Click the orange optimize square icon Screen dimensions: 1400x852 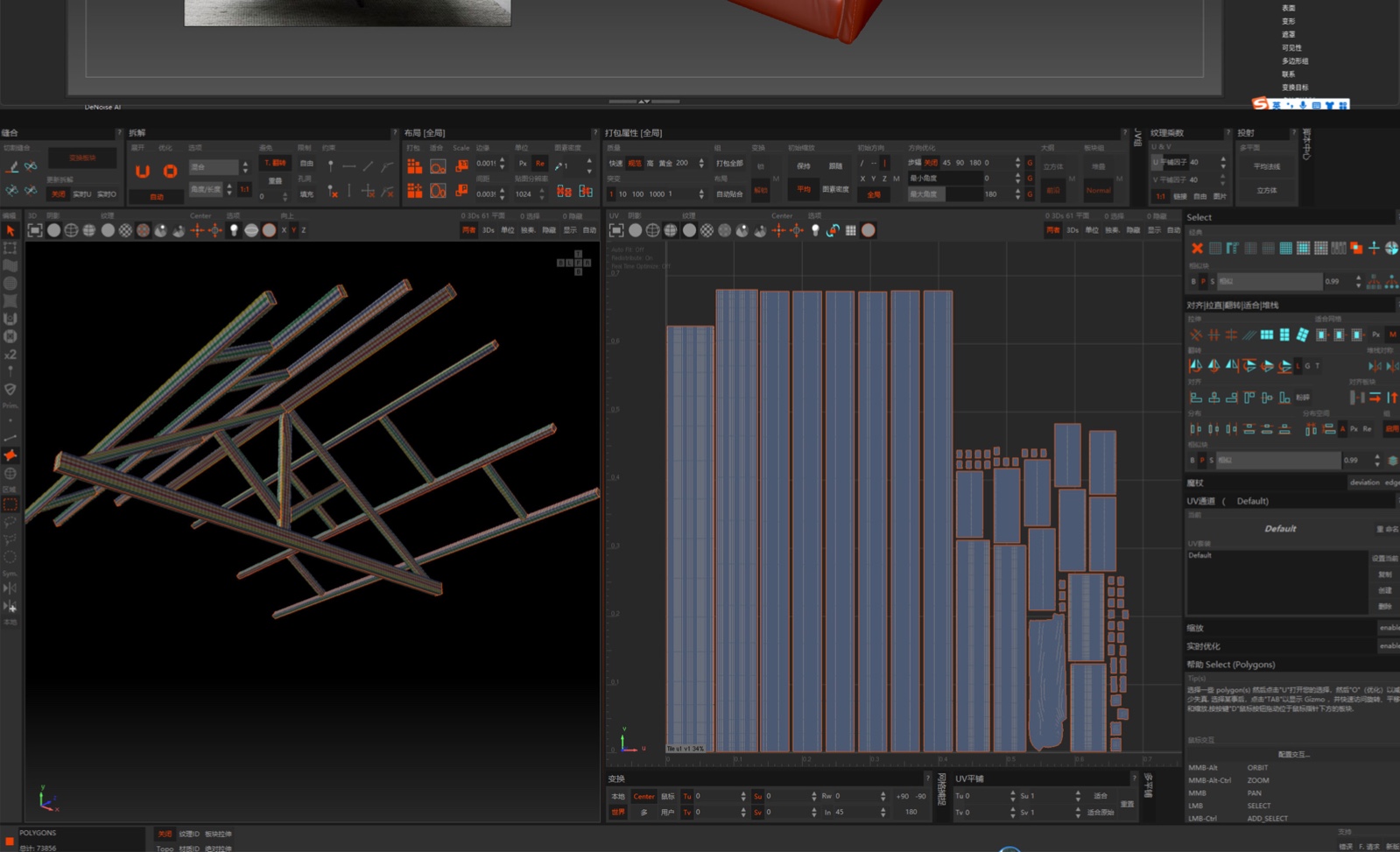[x=171, y=172]
